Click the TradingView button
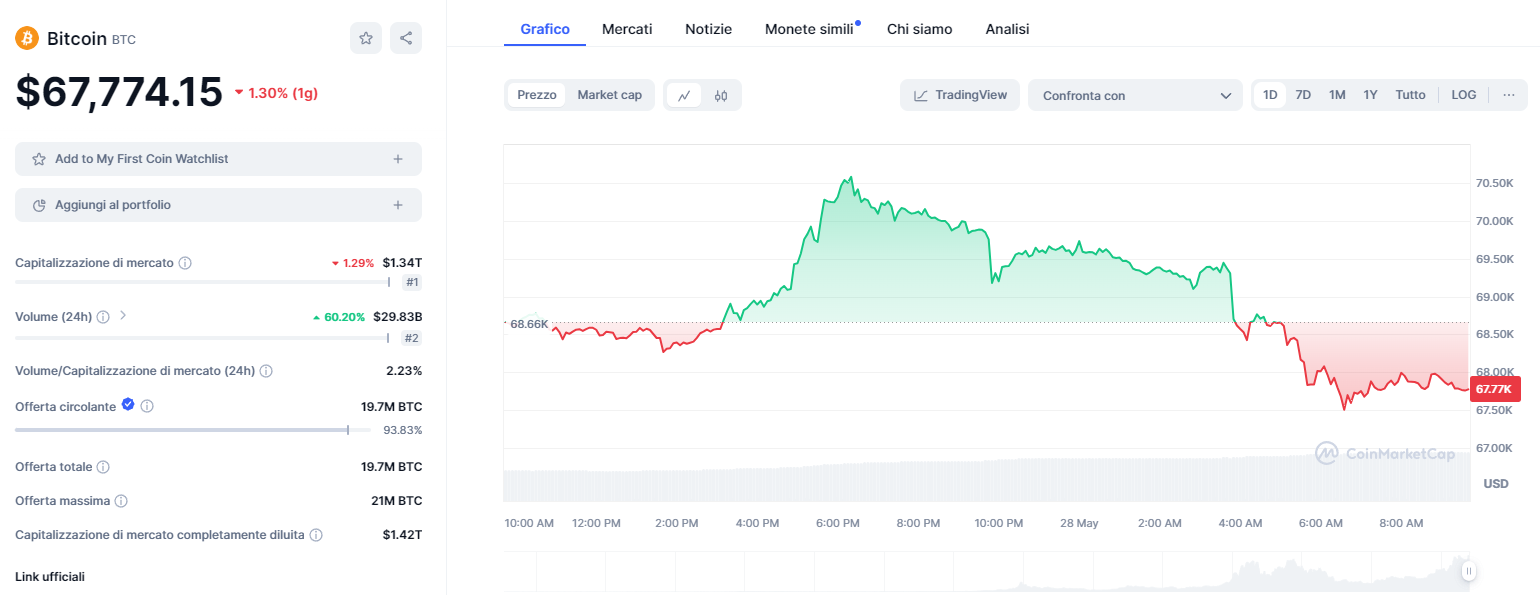Image resolution: width=1540 pixels, height=595 pixels. click(960, 95)
